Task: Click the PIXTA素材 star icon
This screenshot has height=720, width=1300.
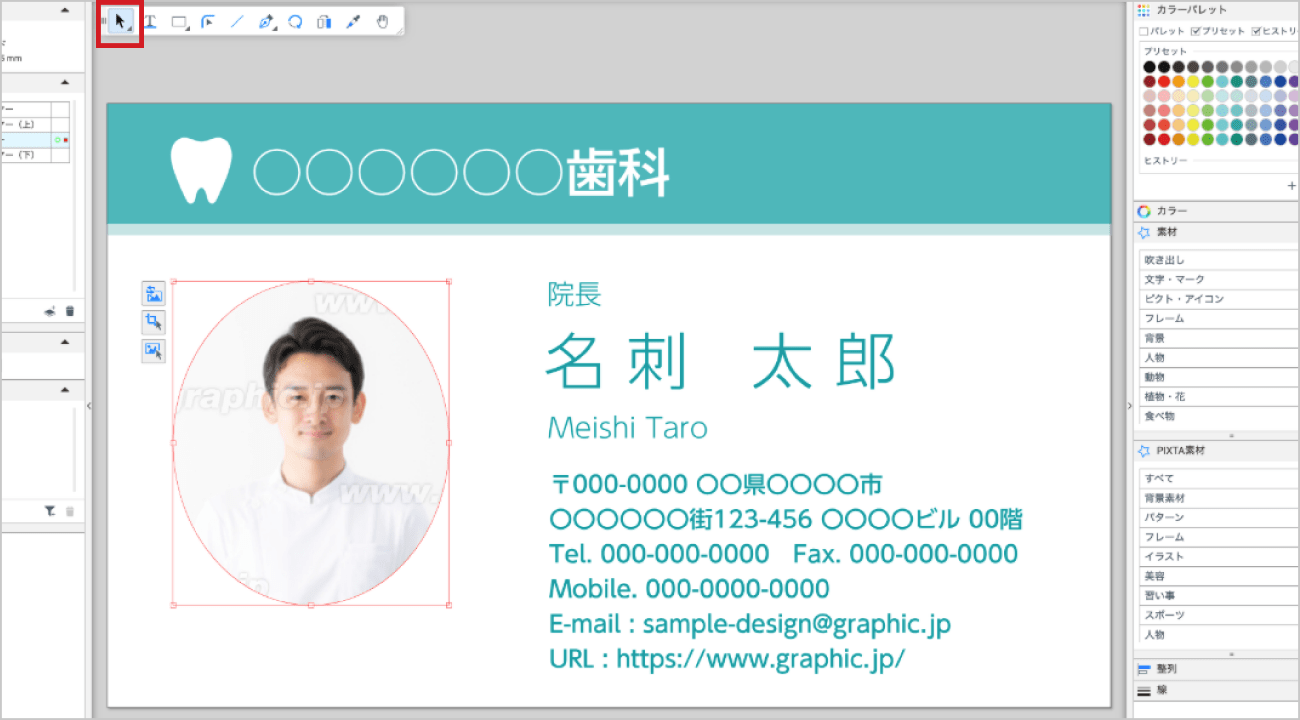Action: [x=1144, y=451]
